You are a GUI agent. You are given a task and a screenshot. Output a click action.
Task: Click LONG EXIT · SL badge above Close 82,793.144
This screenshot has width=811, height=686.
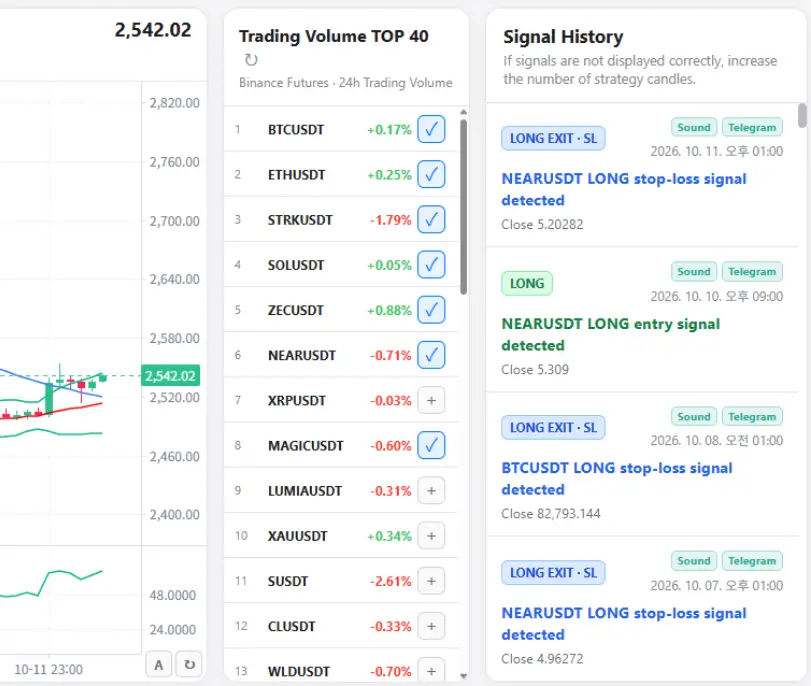coord(553,428)
